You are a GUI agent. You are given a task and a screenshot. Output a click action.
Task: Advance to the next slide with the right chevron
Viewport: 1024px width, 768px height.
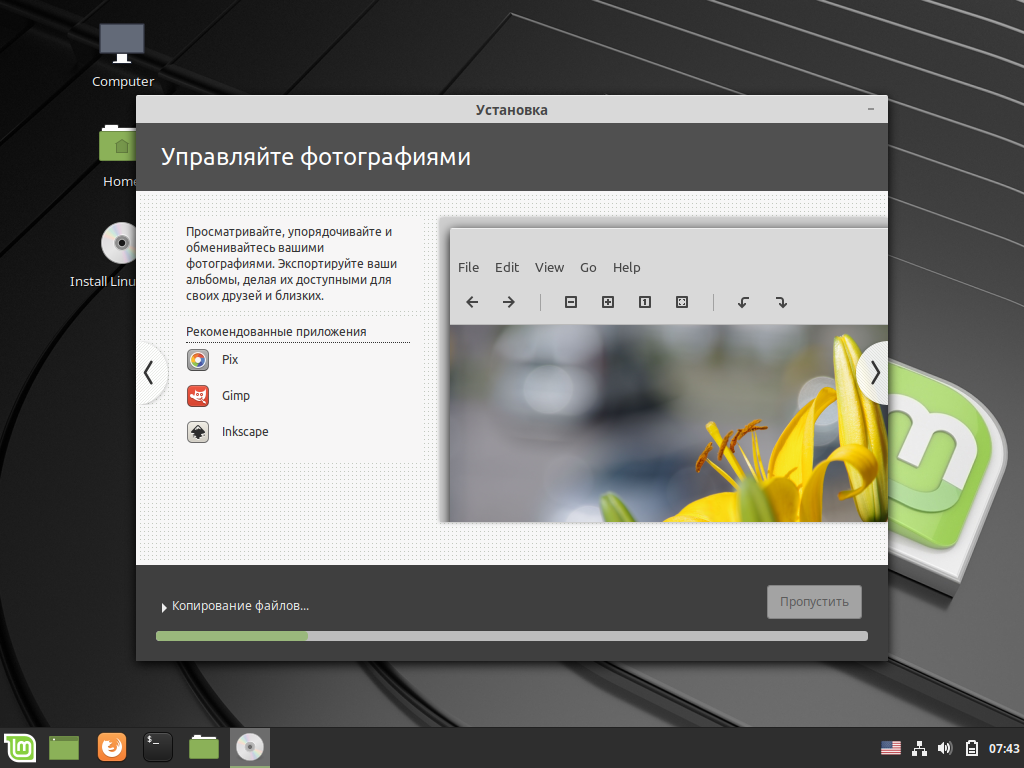click(x=875, y=373)
